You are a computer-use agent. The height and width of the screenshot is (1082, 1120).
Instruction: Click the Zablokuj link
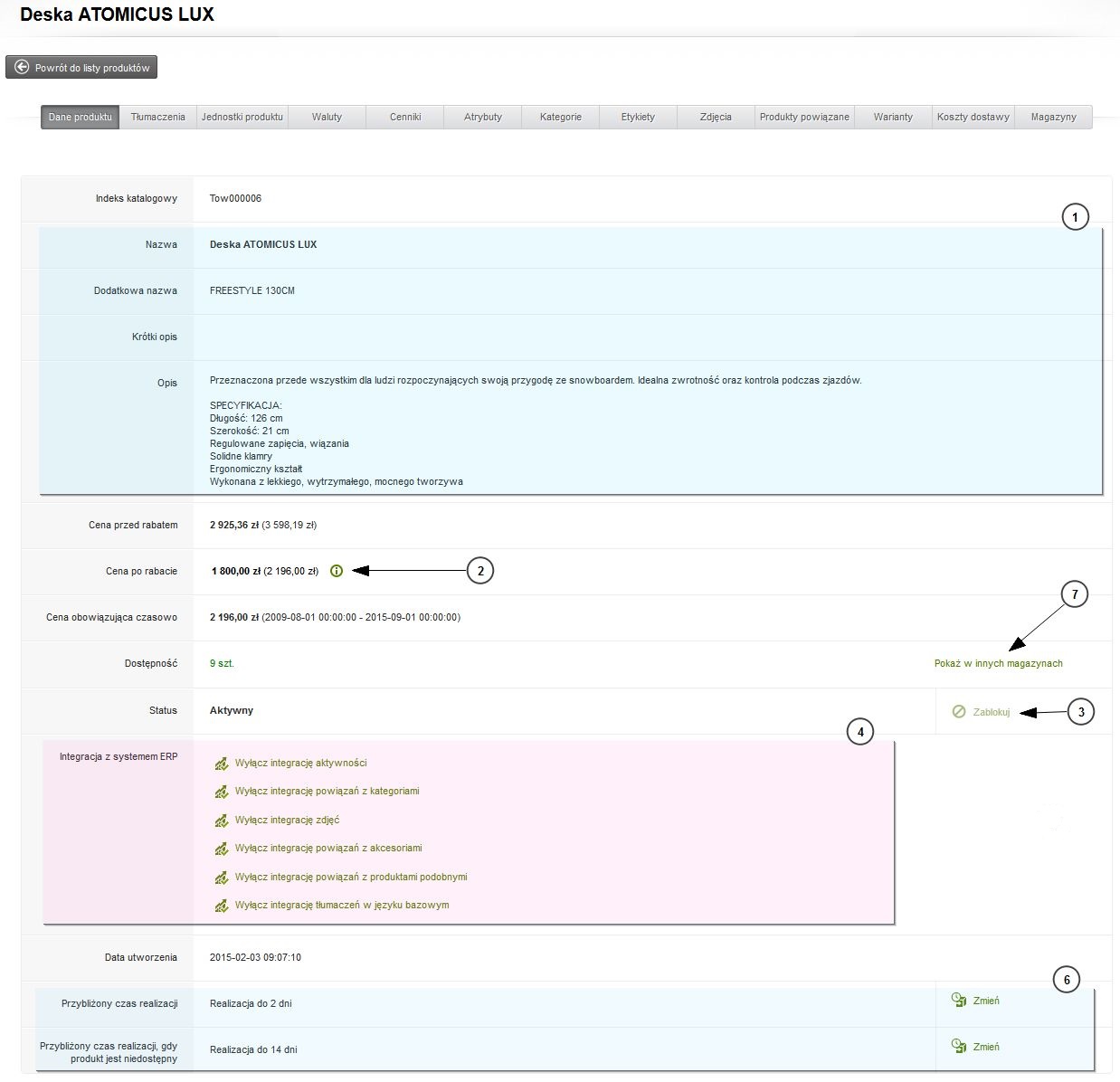pos(992,712)
